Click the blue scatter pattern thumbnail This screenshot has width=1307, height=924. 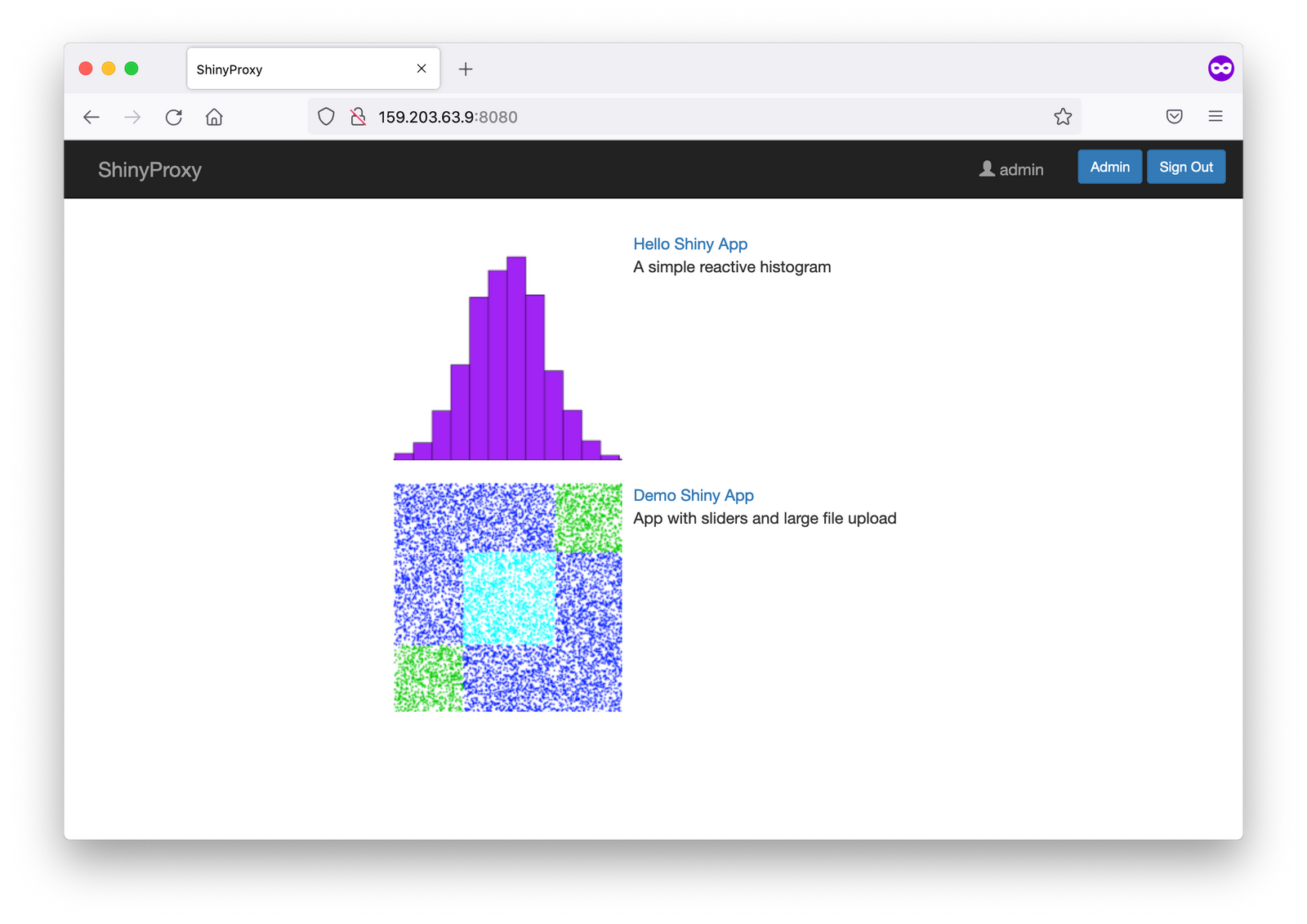[x=507, y=597]
